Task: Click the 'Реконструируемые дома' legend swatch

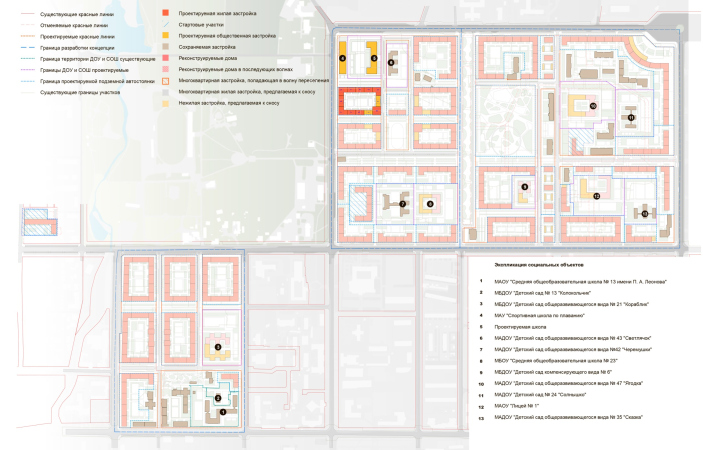Action: pos(165,58)
